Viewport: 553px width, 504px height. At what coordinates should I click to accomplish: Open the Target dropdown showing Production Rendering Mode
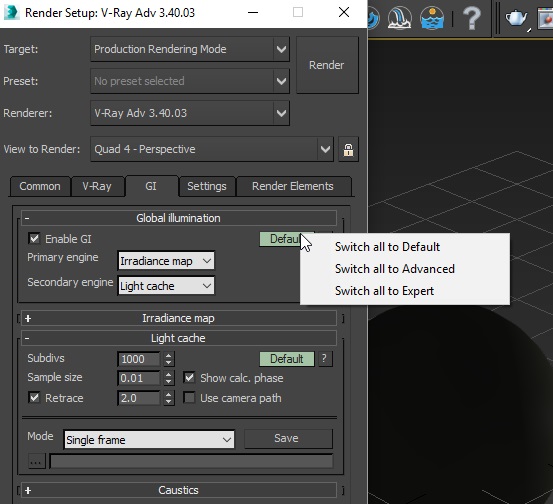[190, 49]
